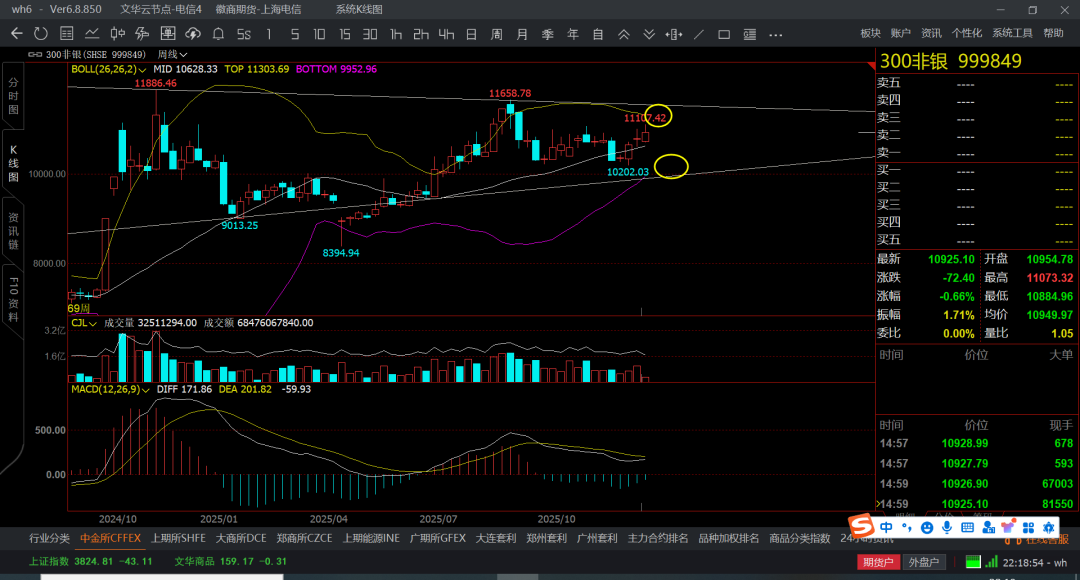The width and height of the screenshot is (1080, 580).
Task: Expand the MACD(12,26,9) indicator dropdown
Action: pos(112,388)
